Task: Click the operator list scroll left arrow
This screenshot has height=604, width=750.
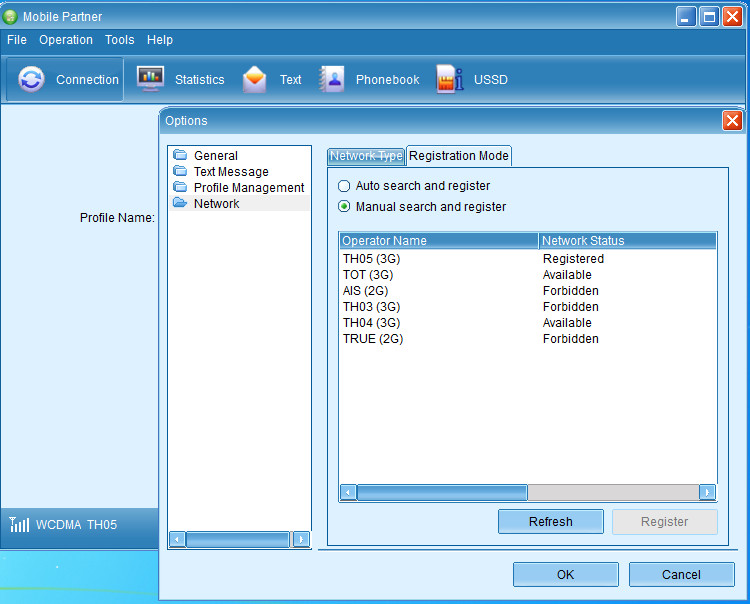Action: [348, 492]
